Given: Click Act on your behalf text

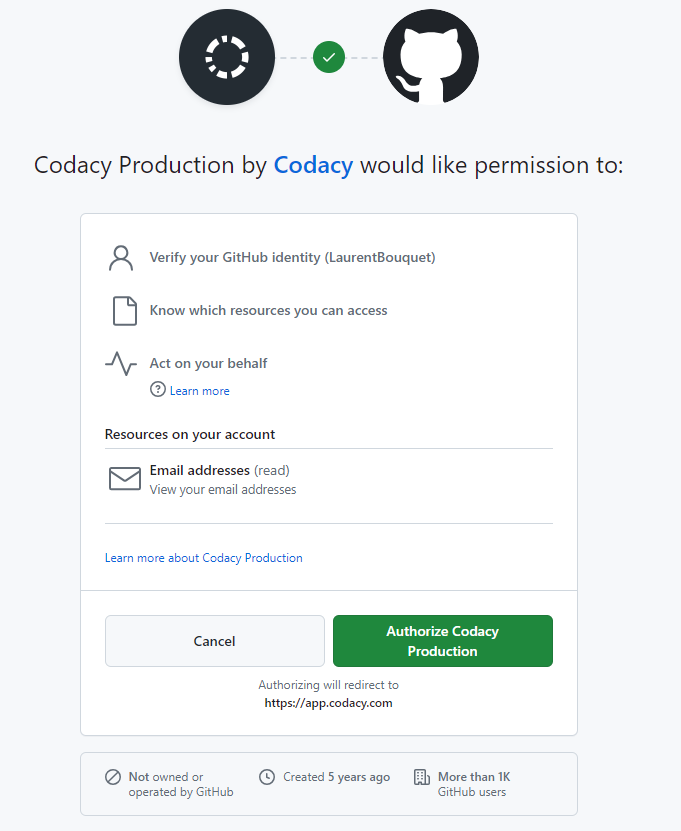Looking at the screenshot, I should coord(208,363).
